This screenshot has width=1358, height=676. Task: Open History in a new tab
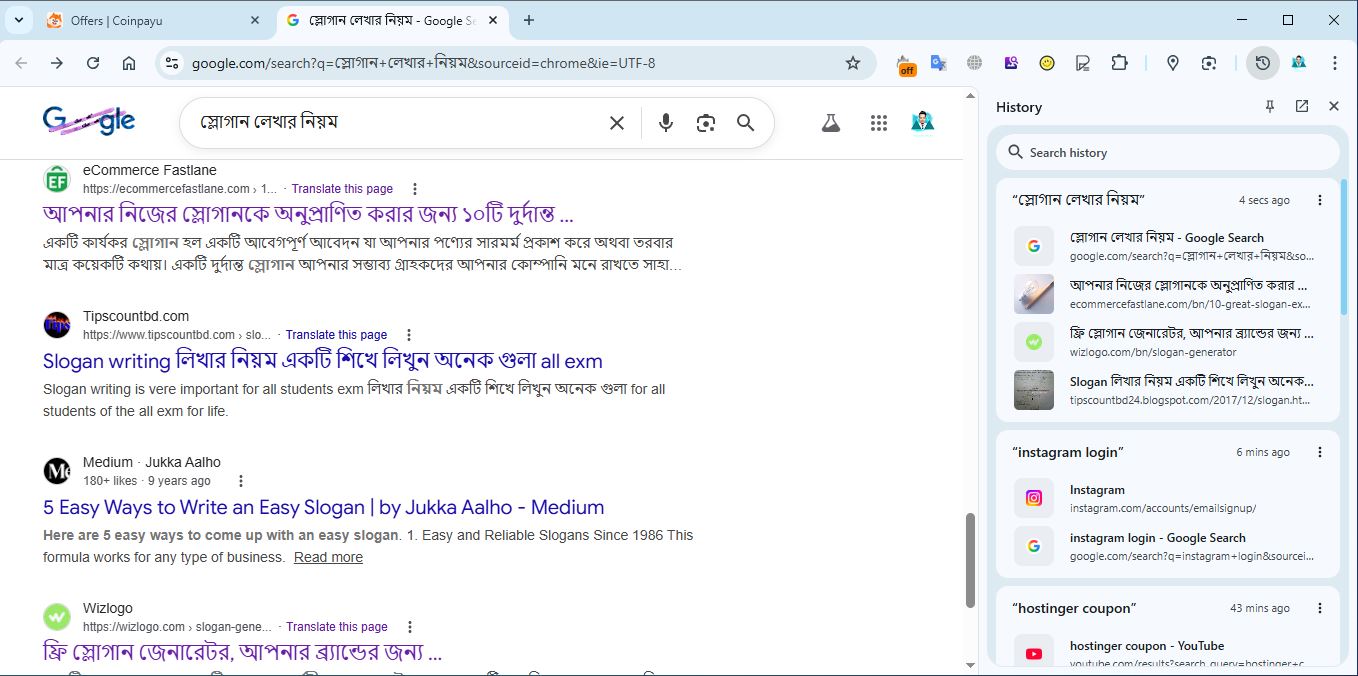tap(1302, 106)
